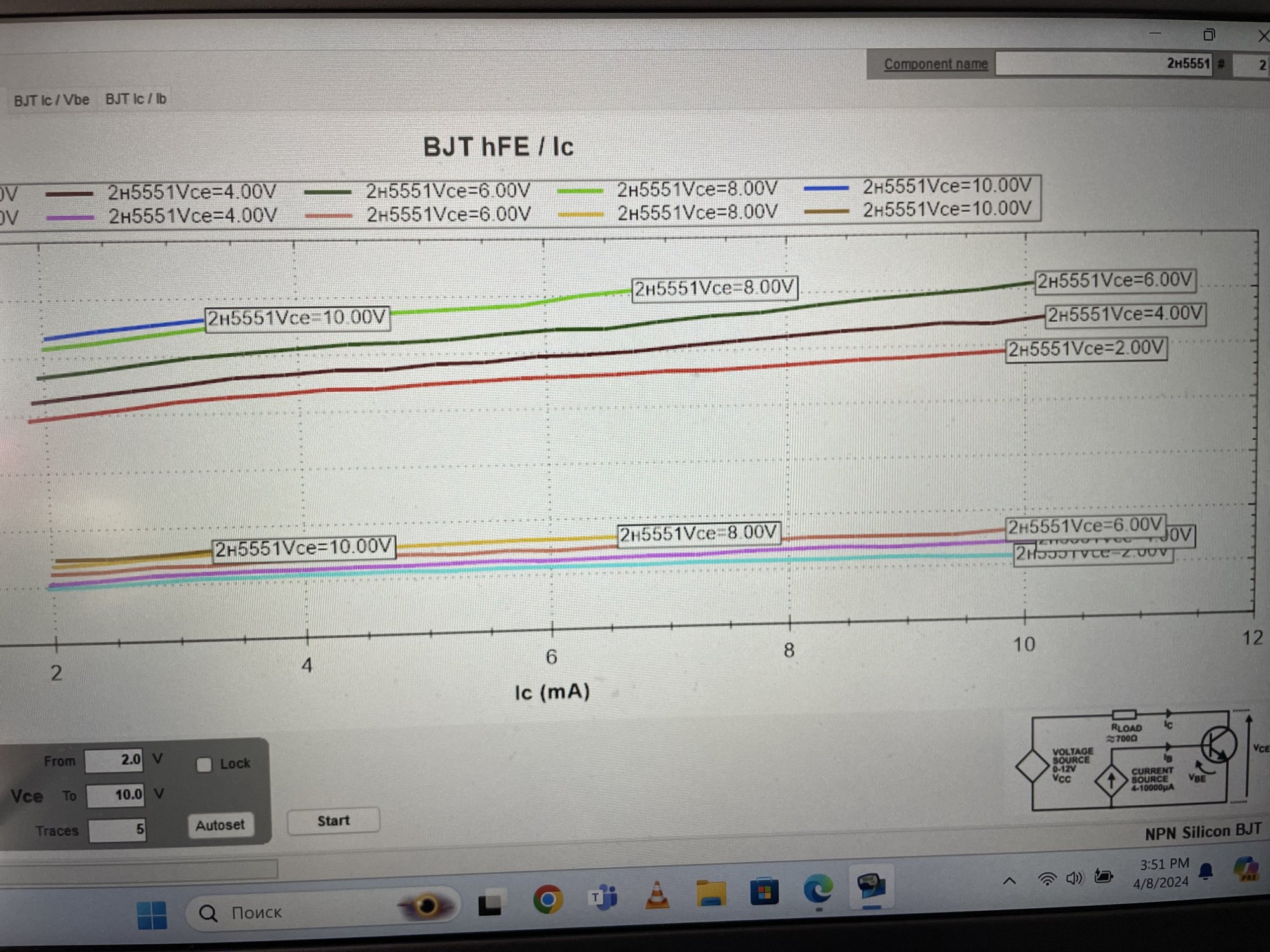The height and width of the screenshot is (952, 1270).
Task: Click lower curve label 2н5551Vce=8.00V
Action: (x=698, y=533)
